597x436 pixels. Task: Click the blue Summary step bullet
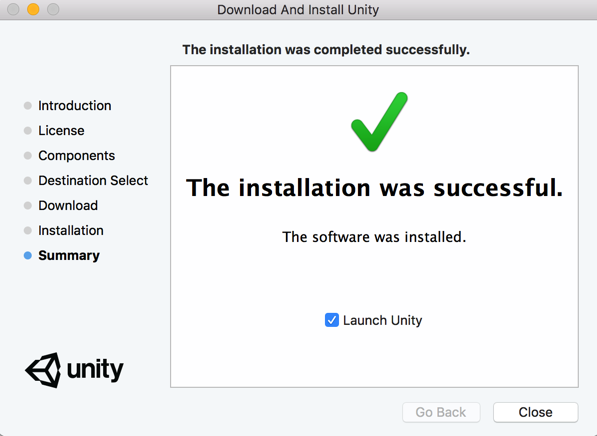[27, 256]
